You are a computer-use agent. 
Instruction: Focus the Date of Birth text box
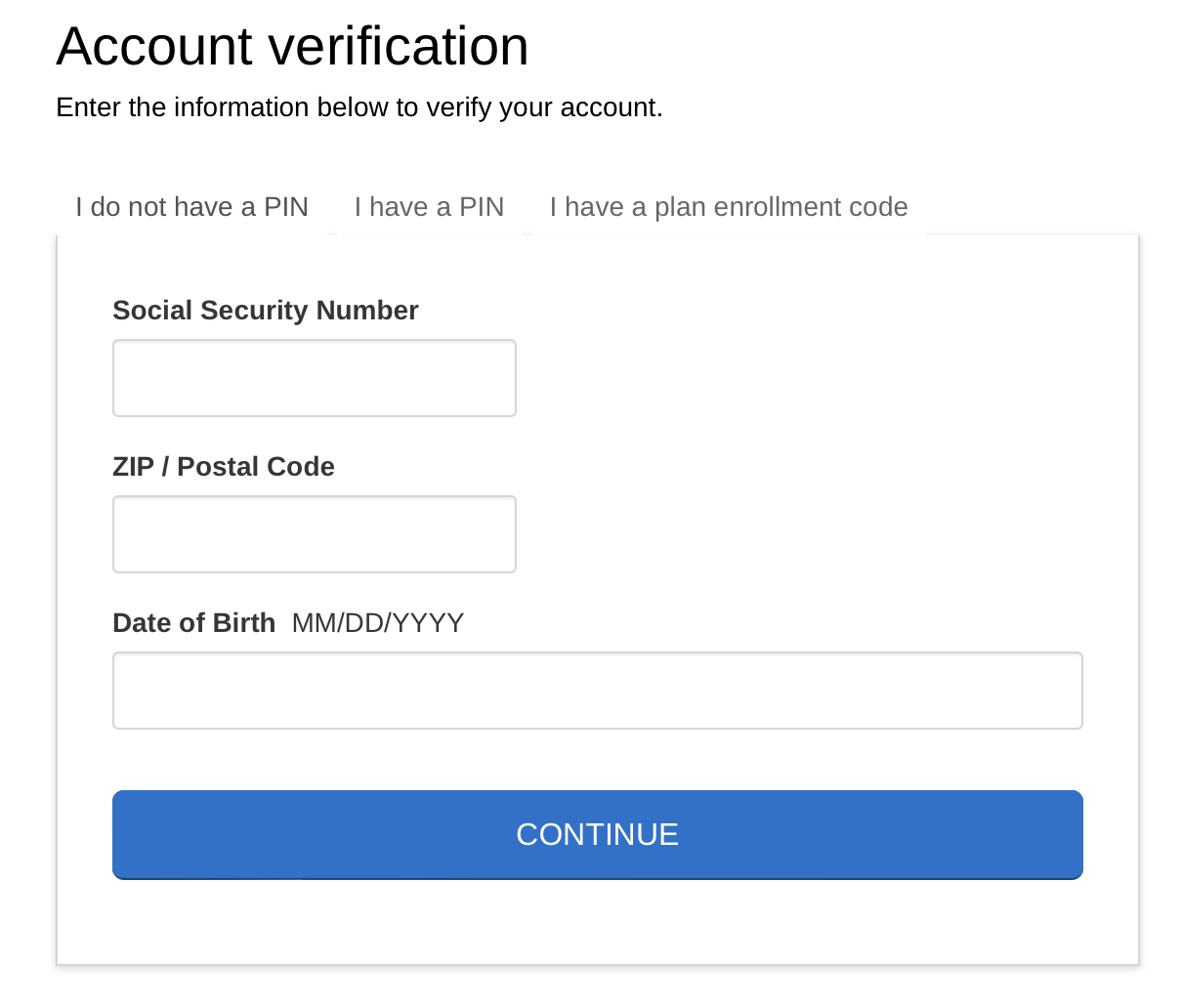click(598, 691)
